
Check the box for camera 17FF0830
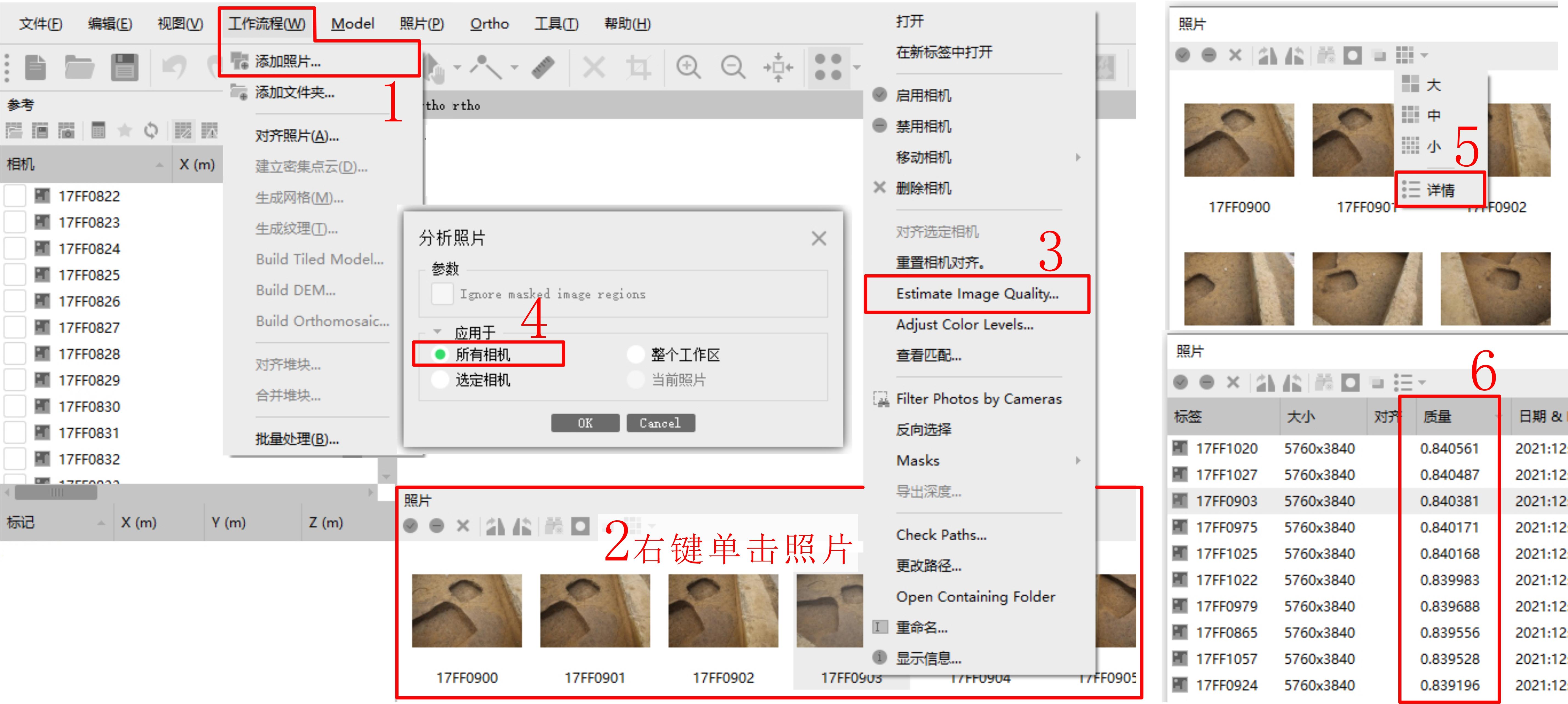pos(15,406)
